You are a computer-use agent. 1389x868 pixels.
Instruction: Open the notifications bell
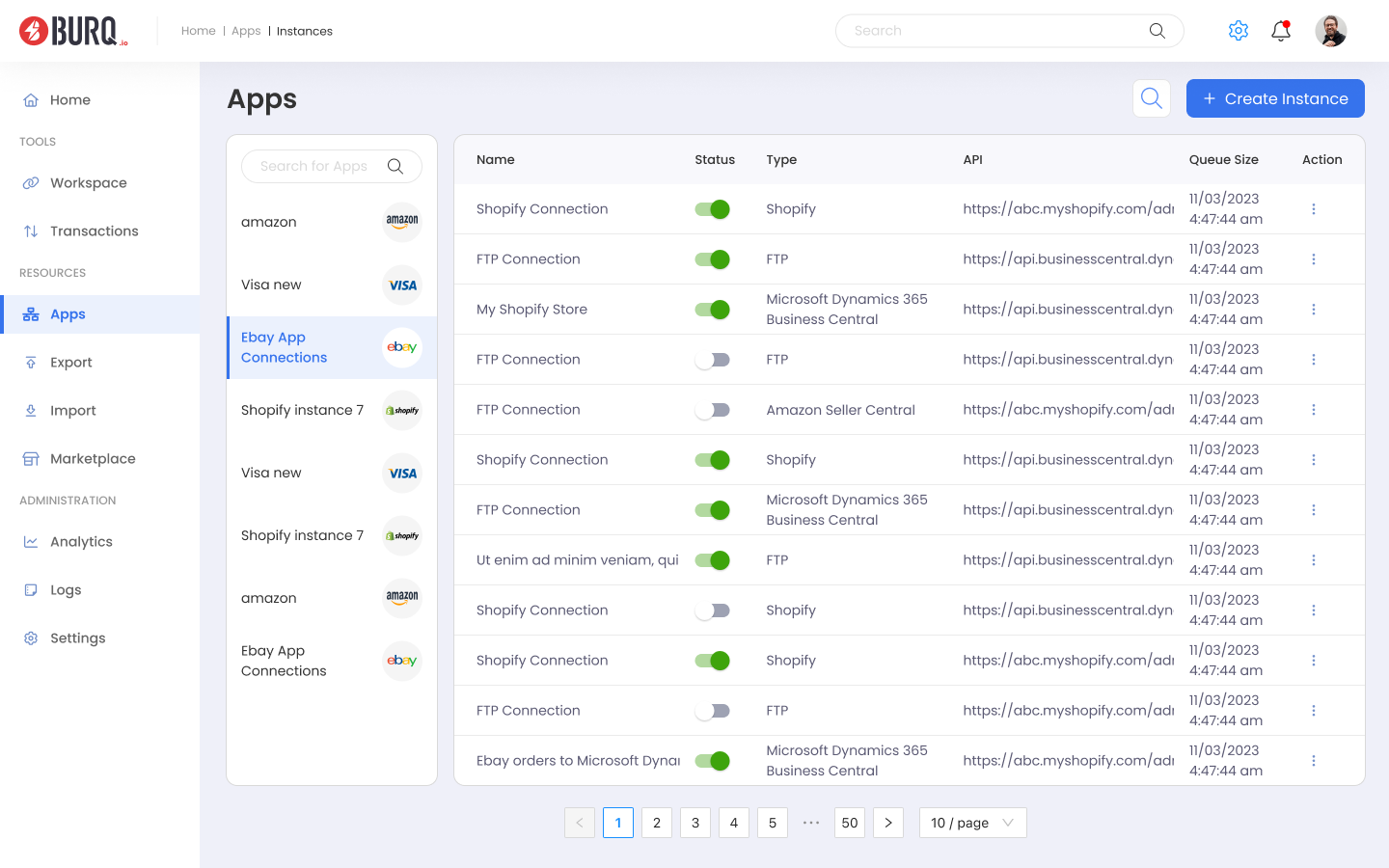(x=1280, y=30)
